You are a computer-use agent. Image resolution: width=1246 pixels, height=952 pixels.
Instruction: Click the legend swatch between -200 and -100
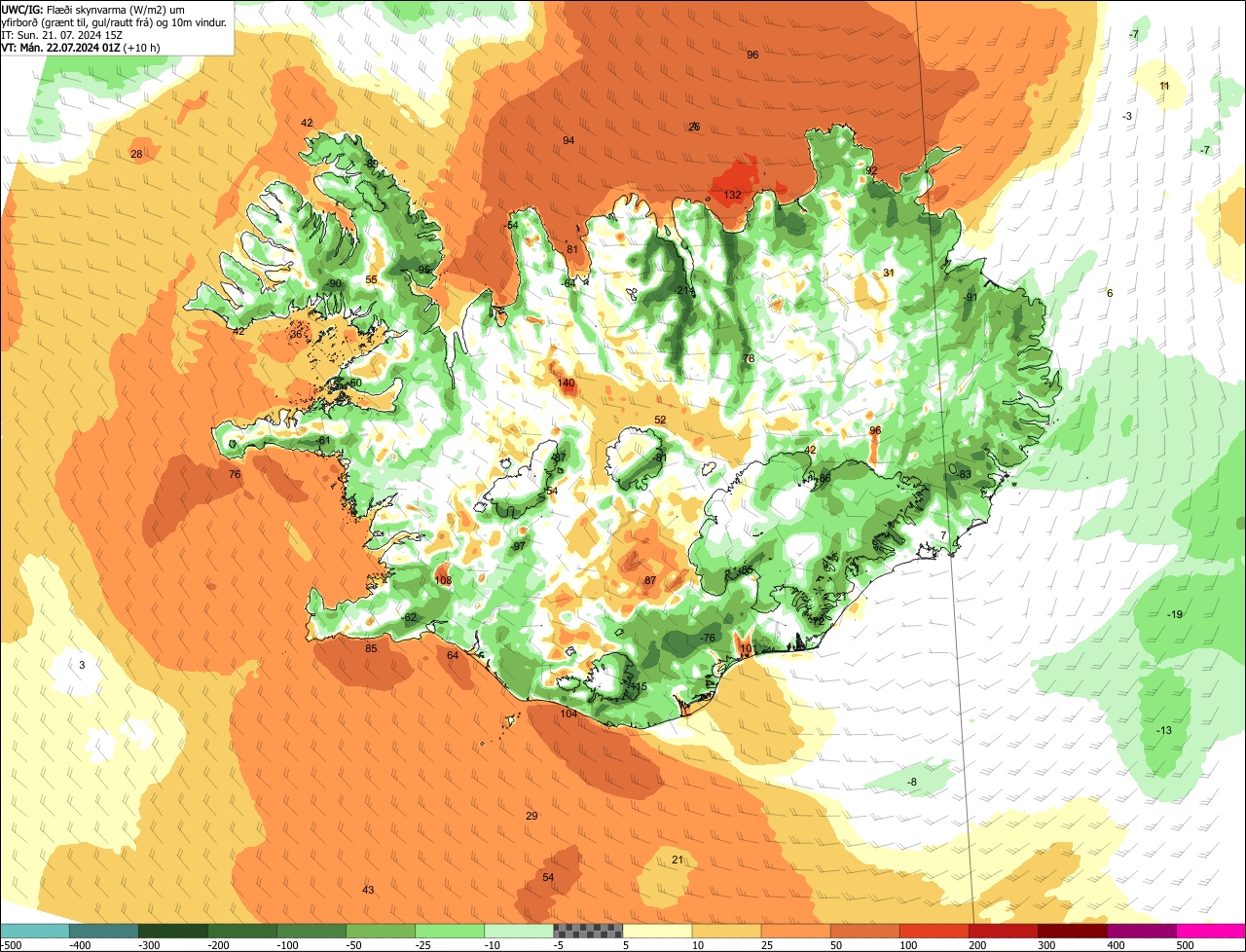coord(242,930)
